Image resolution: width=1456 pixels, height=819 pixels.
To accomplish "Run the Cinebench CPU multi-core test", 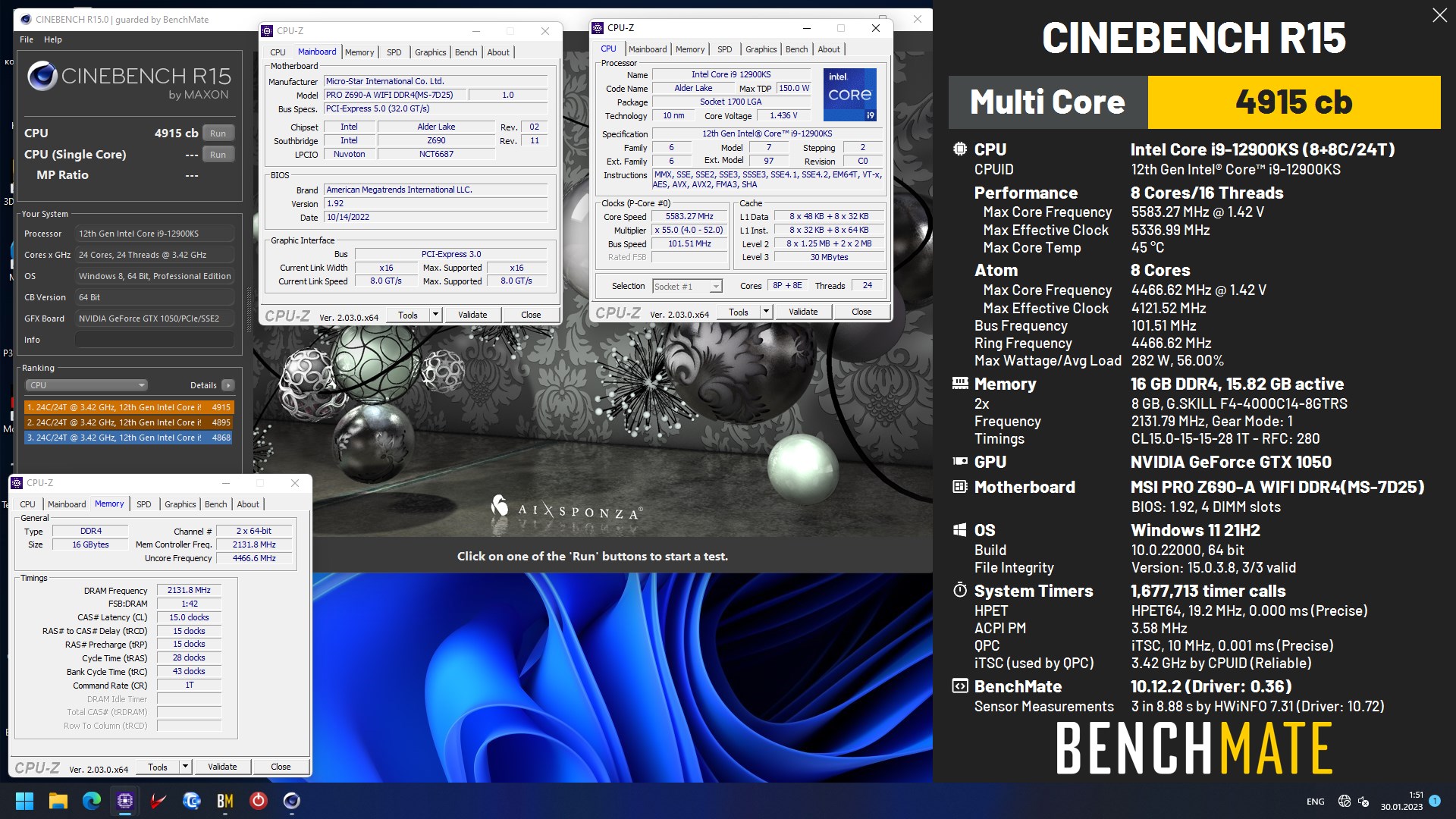I will (218, 133).
